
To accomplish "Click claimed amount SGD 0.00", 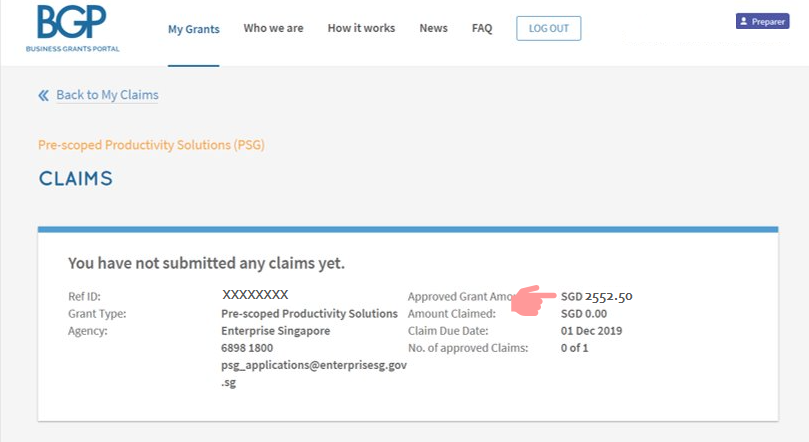I will coord(584,314).
